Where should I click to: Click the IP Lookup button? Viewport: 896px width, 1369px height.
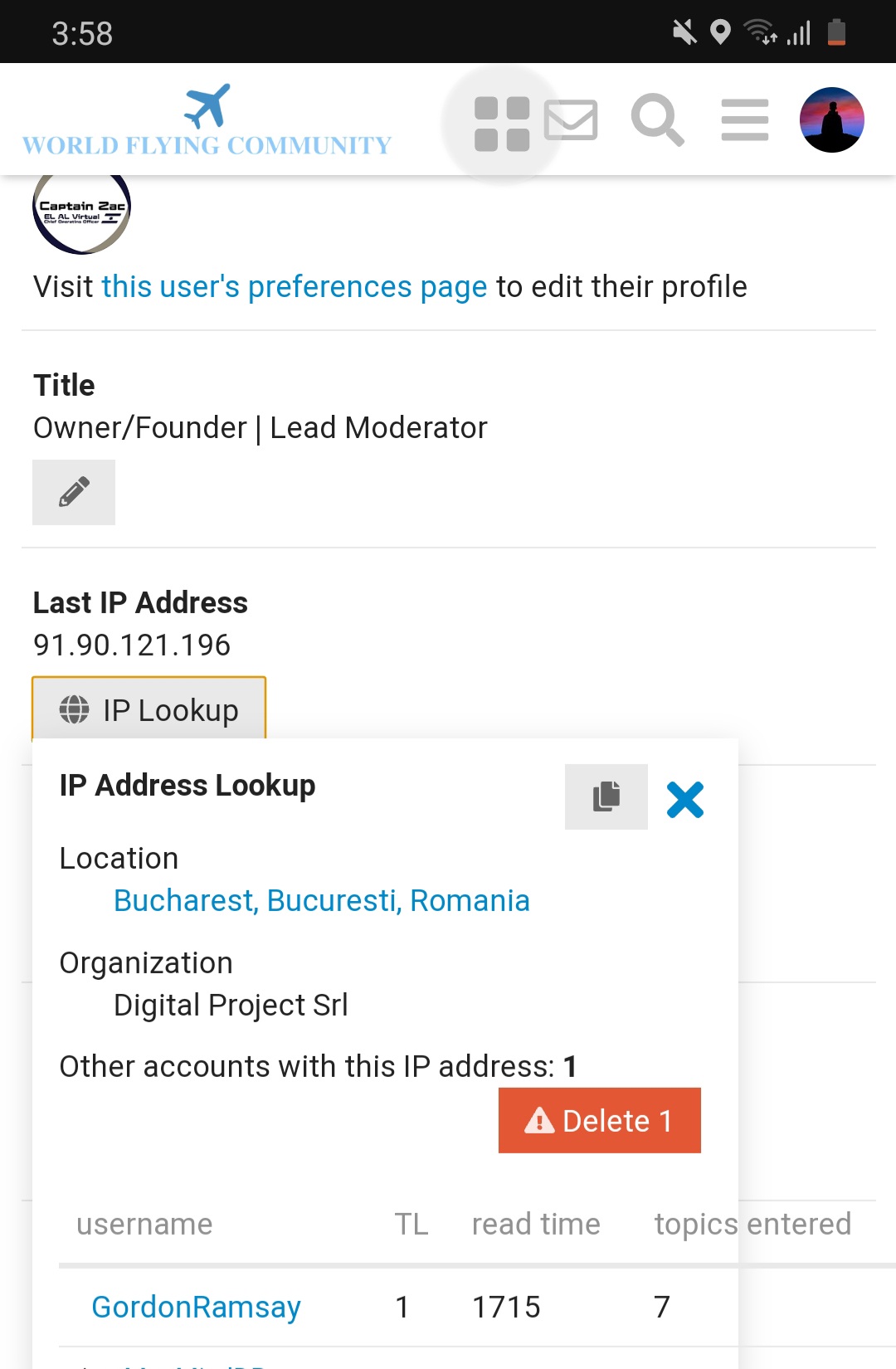[x=149, y=709]
